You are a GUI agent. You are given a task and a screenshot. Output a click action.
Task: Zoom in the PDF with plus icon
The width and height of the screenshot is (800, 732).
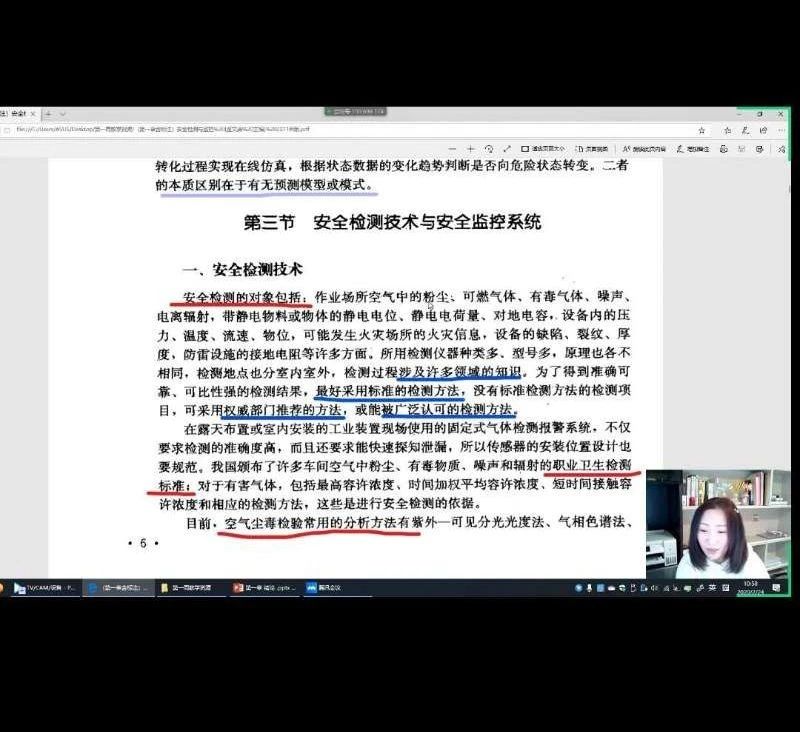470,149
